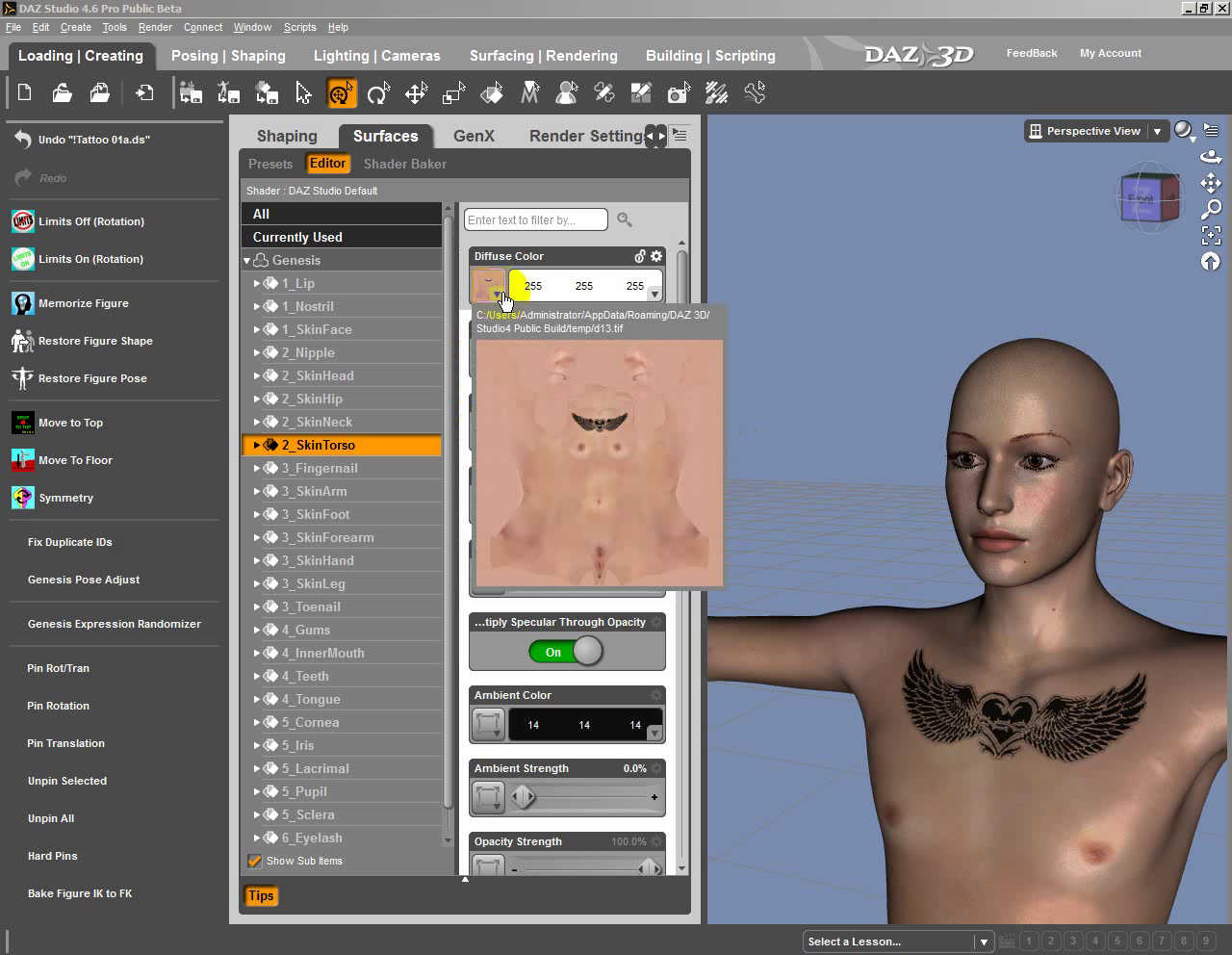The height and width of the screenshot is (955, 1232).
Task: Open the My Account link
Action: 1111,53
